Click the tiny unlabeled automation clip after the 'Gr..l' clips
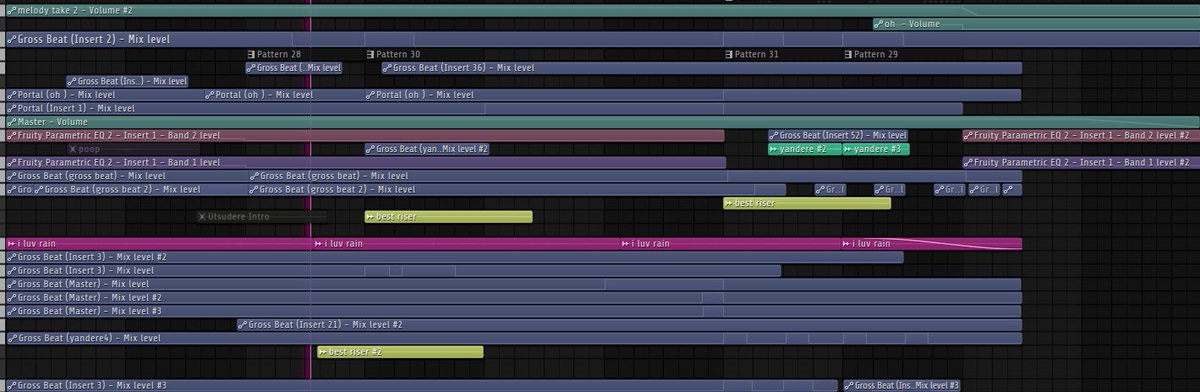The height and width of the screenshot is (392, 1200). click(1012, 189)
